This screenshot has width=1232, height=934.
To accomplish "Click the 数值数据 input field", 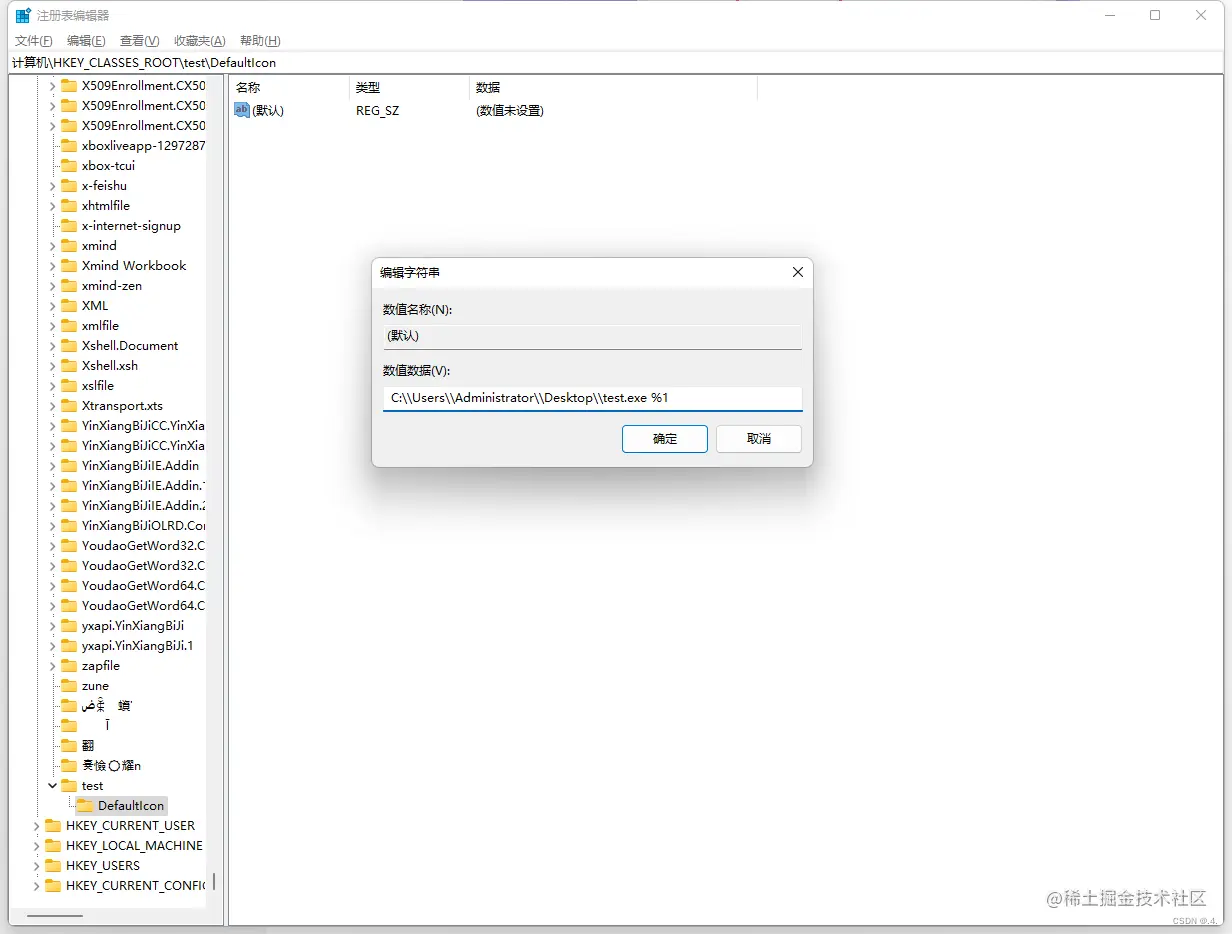I will tap(592, 398).
